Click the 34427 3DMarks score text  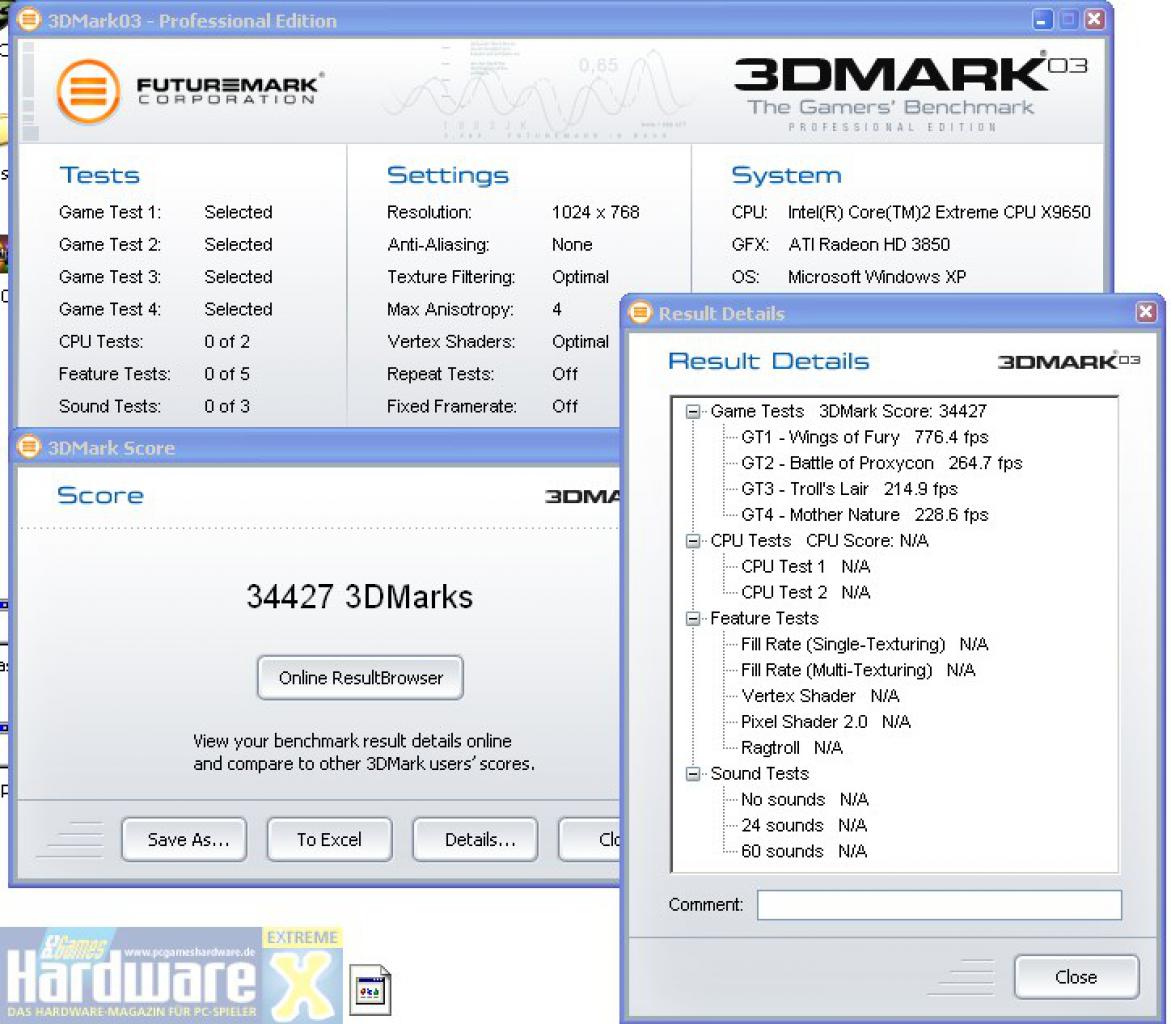(359, 597)
